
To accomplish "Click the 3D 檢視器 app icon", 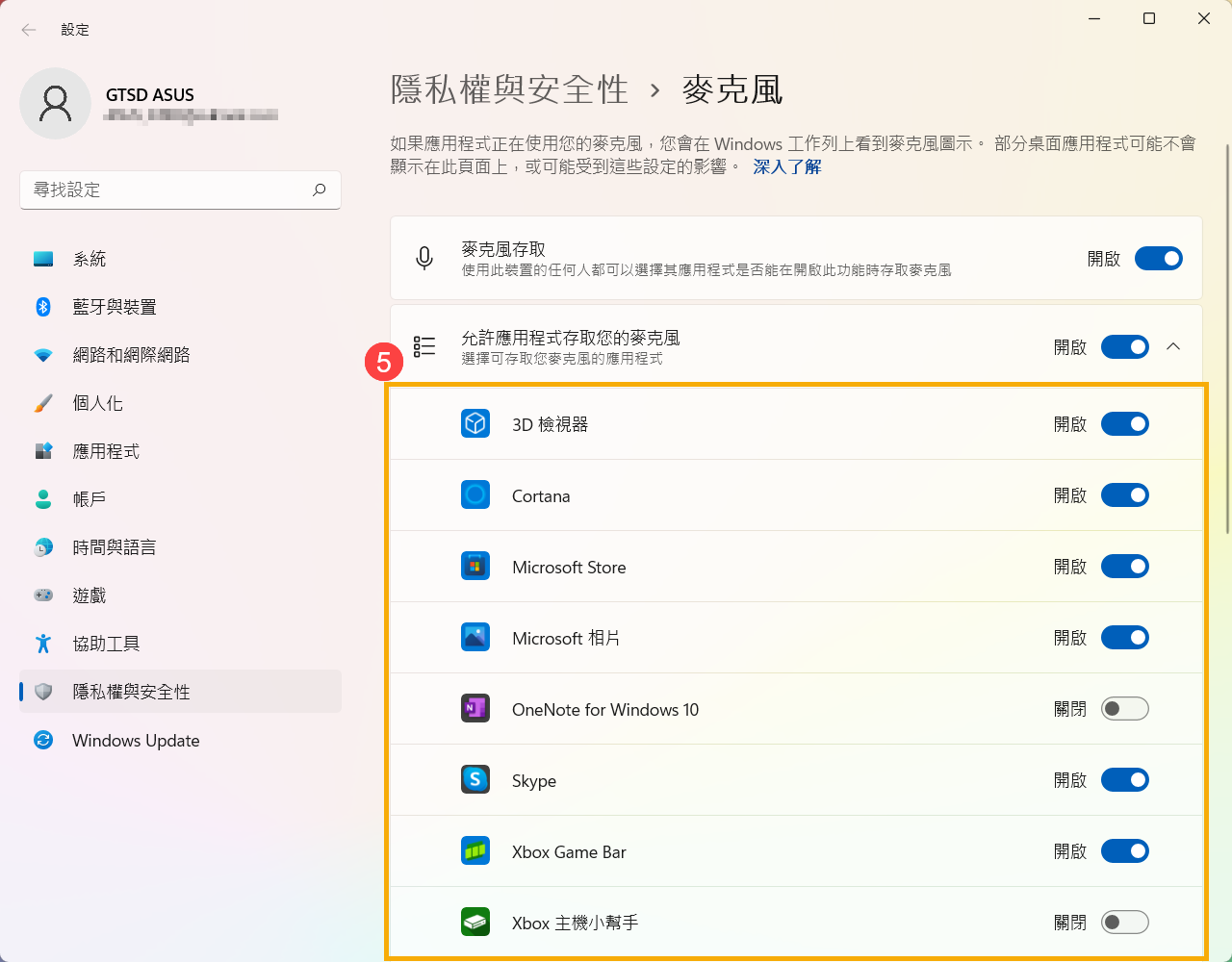I will 475,423.
